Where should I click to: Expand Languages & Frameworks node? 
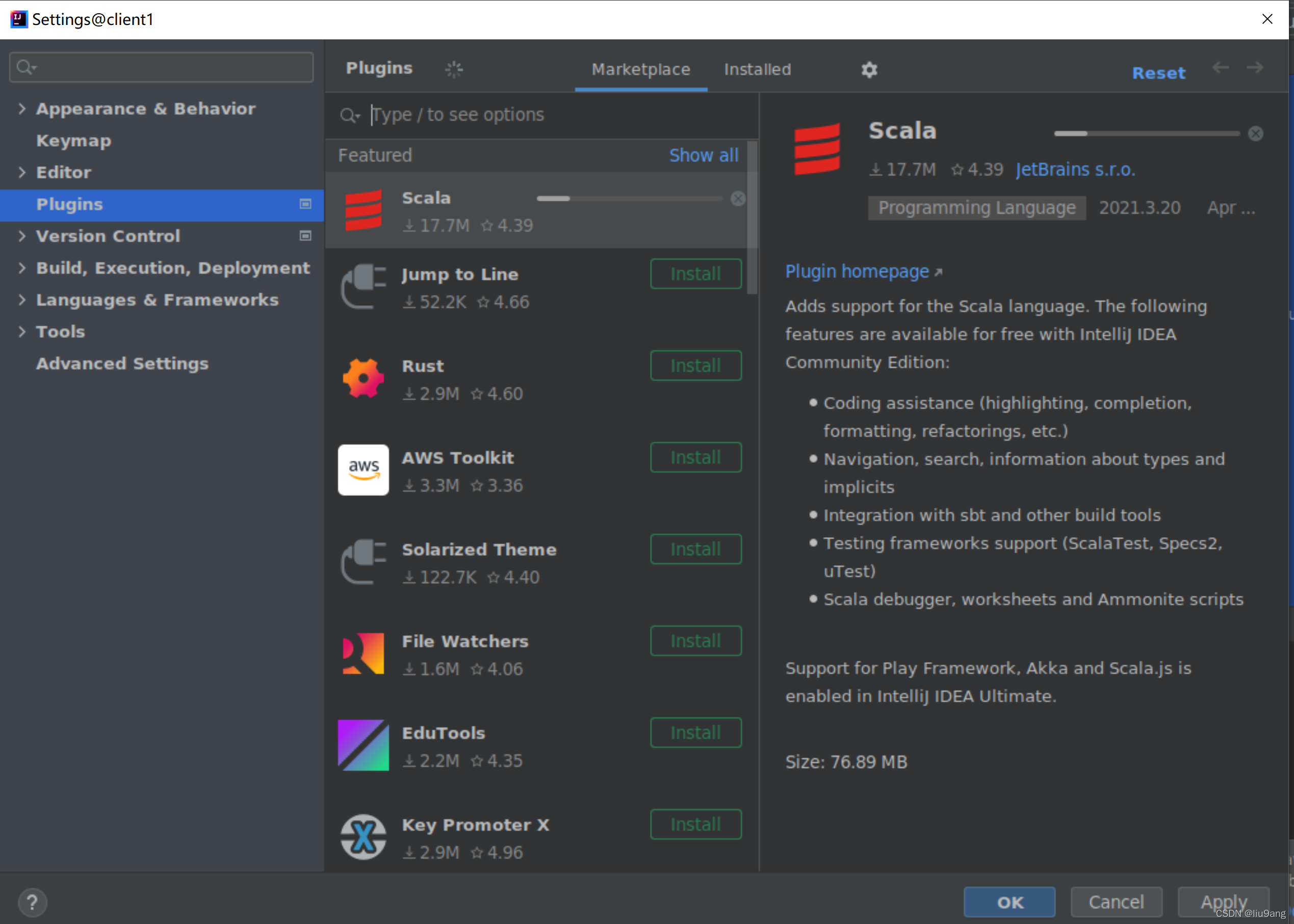click(x=21, y=299)
